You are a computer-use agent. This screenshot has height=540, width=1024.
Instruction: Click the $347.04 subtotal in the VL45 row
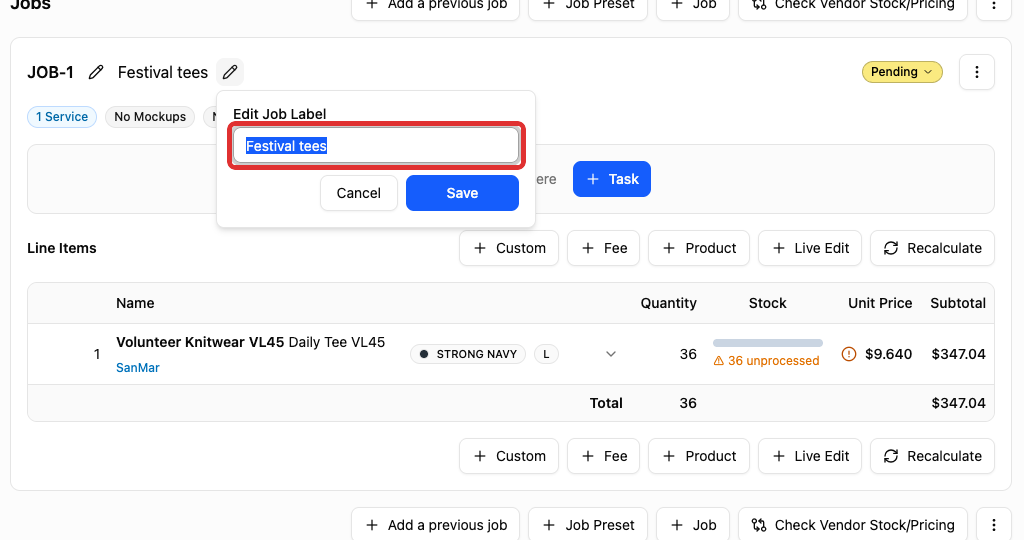click(958, 354)
